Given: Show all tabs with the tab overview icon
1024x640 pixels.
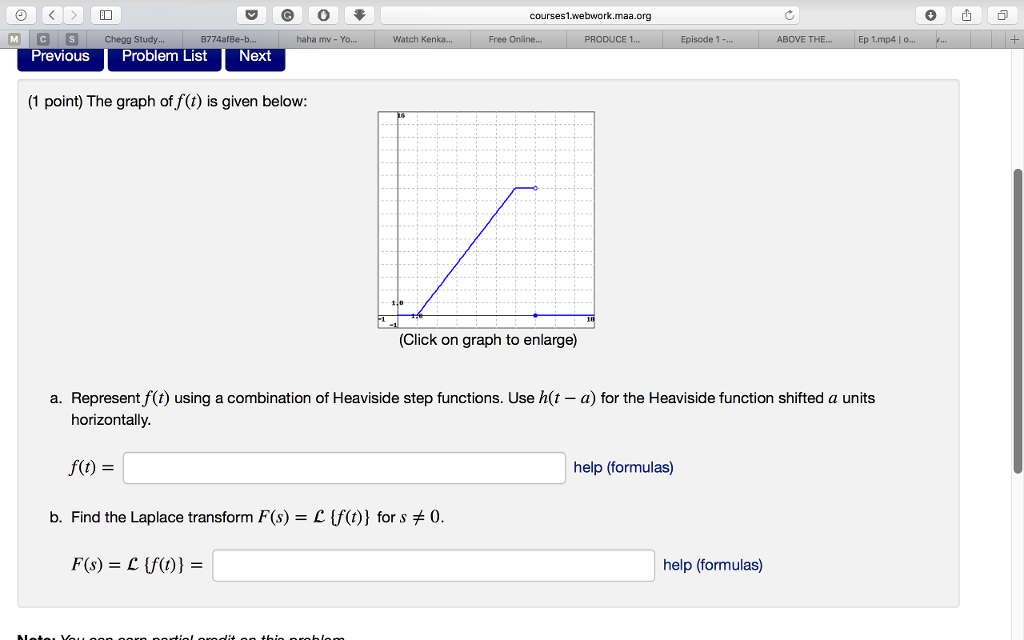Looking at the screenshot, I should pos(1005,14).
